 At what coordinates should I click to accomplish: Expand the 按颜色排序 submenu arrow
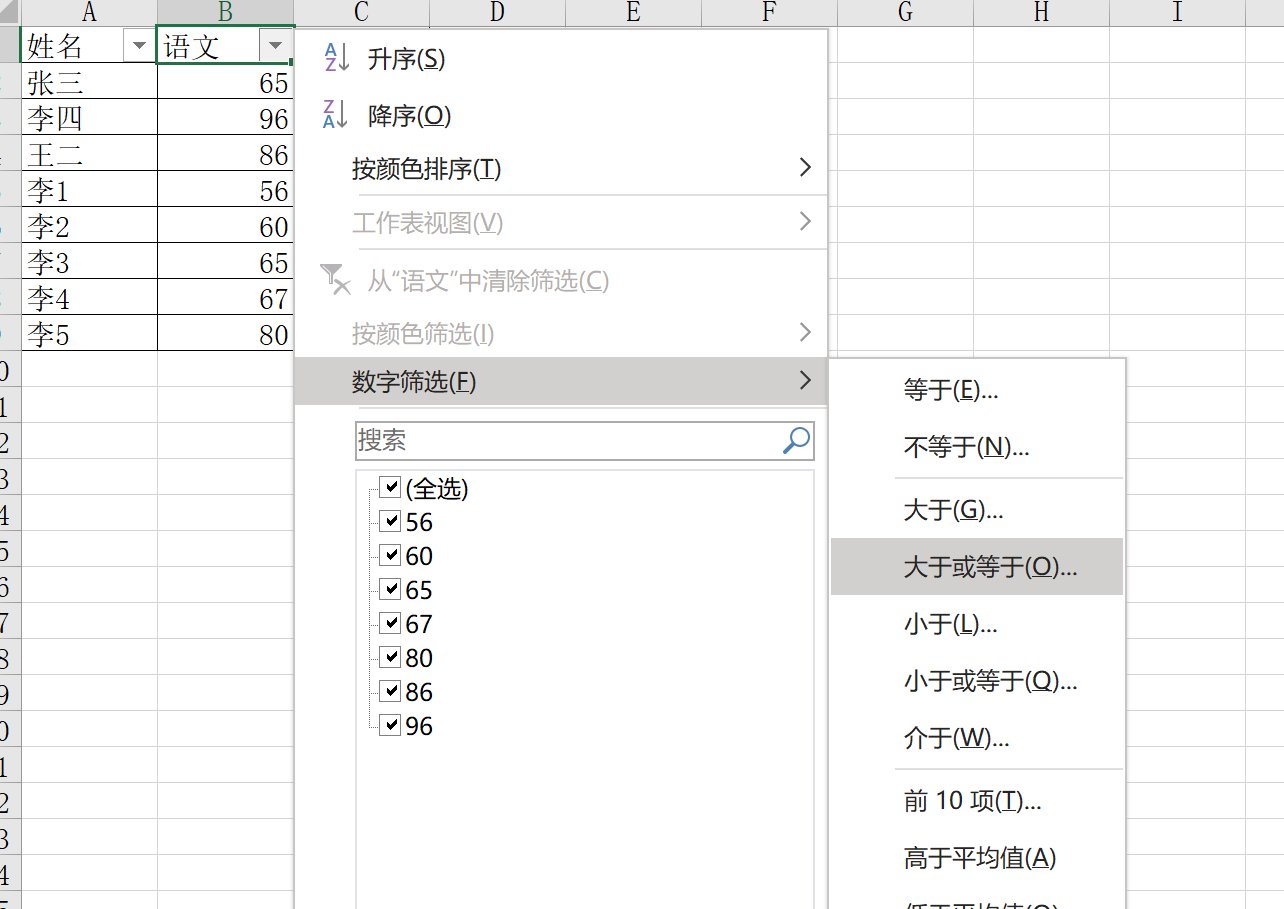click(805, 169)
